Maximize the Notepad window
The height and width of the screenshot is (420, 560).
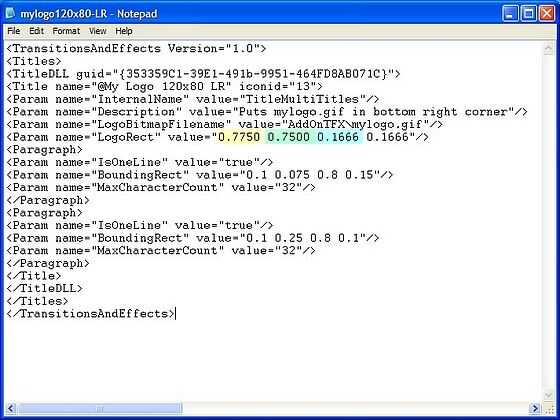pos(529,14)
